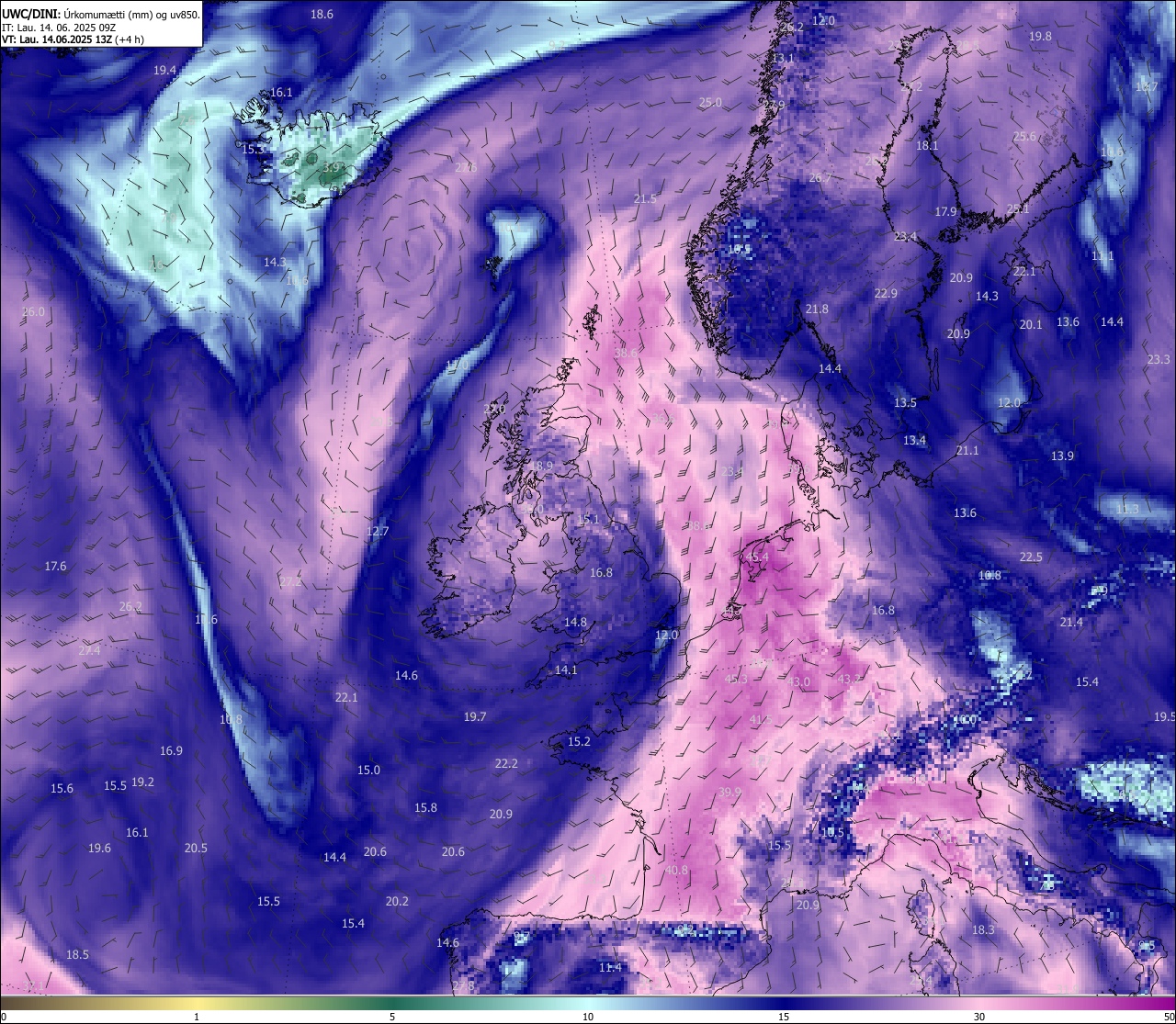Click the '15.8' value on the map
Viewport: 1176px width, 1024px height.
pos(425,808)
